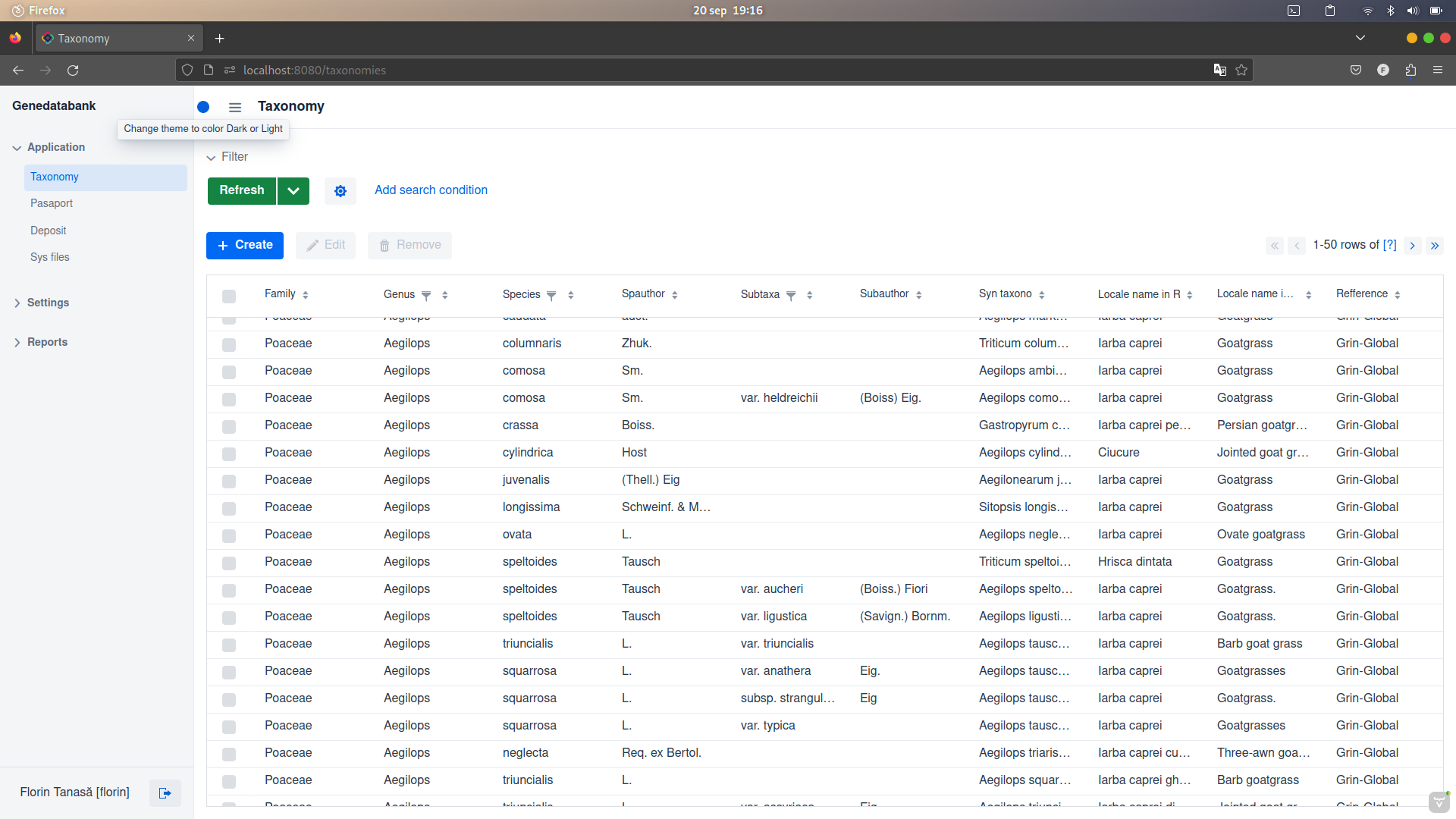Viewport: 1456px width, 819px height.
Task: Click the dropdown arrow next to Refresh
Action: tap(293, 190)
